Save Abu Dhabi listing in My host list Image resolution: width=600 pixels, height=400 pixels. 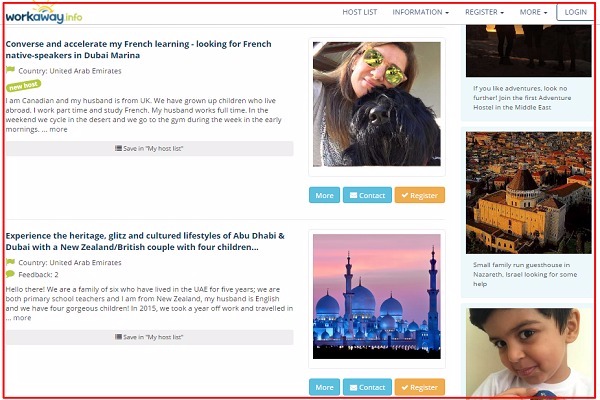[x=150, y=337]
